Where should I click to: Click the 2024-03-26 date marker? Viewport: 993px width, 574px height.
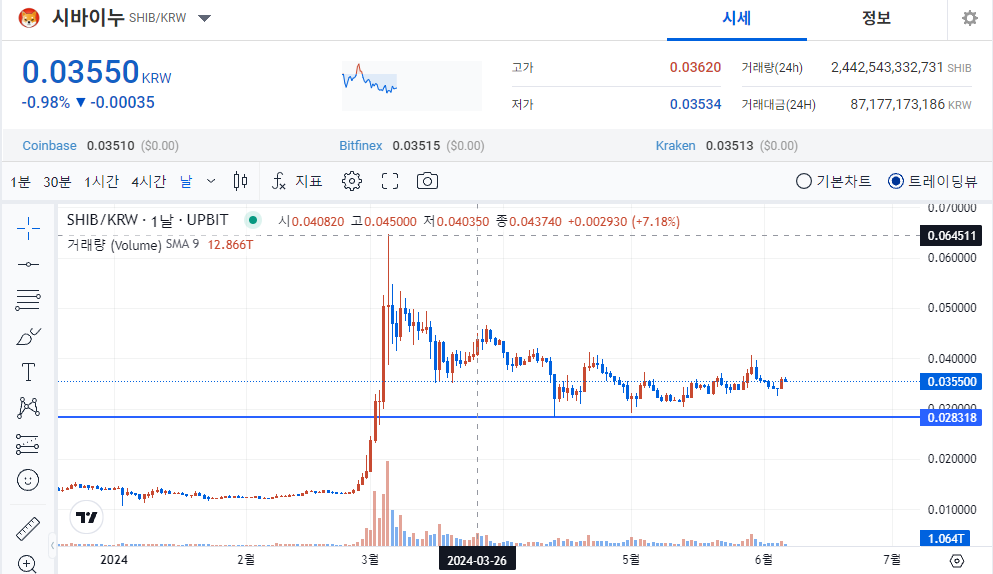click(477, 561)
